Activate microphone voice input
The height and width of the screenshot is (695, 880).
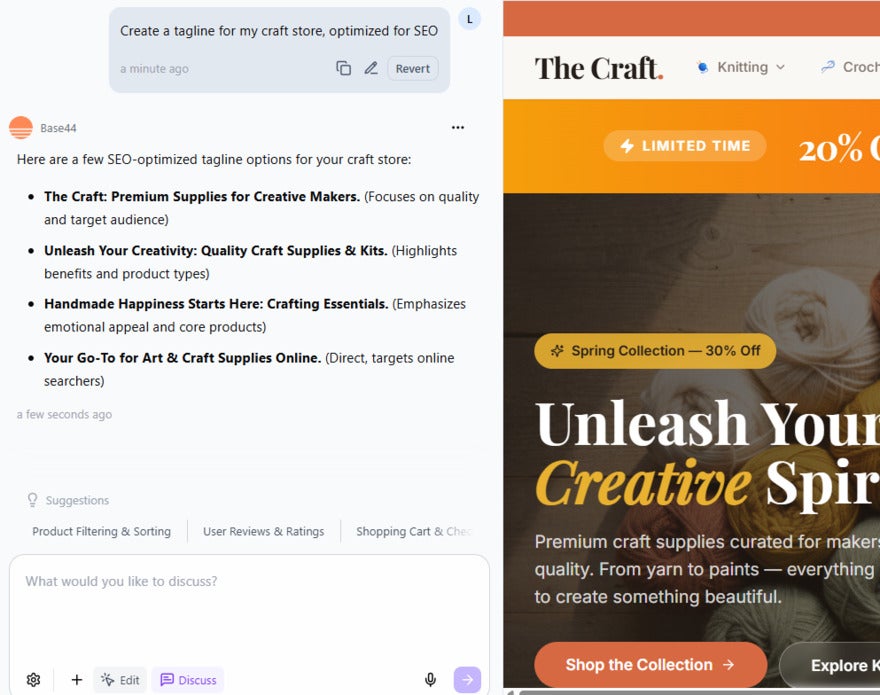point(430,680)
